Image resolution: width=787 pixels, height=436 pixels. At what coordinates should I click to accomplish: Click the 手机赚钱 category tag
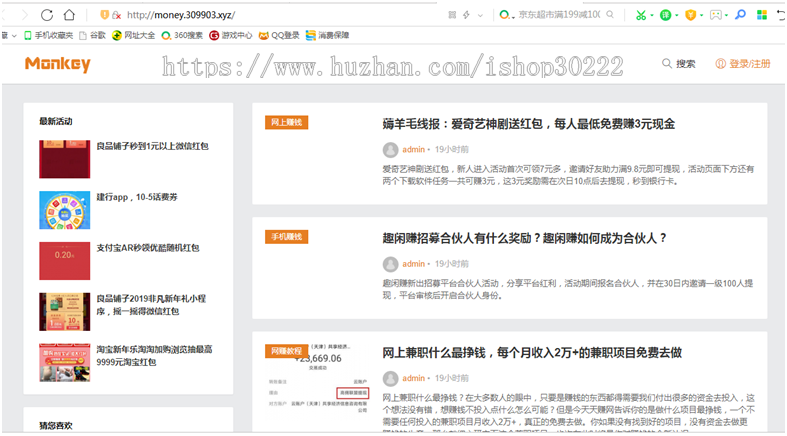pos(287,237)
